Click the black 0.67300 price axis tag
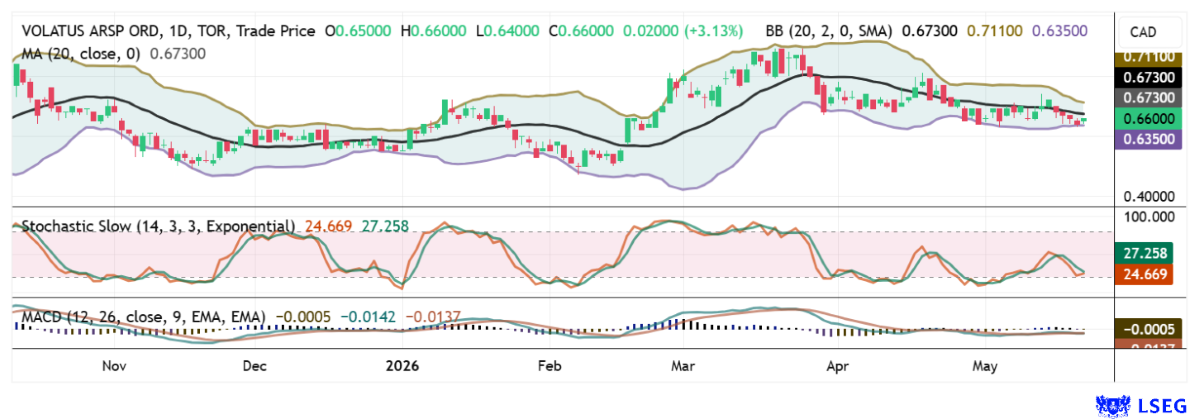The width and height of the screenshot is (1200, 420). (x=1147, y=77)
